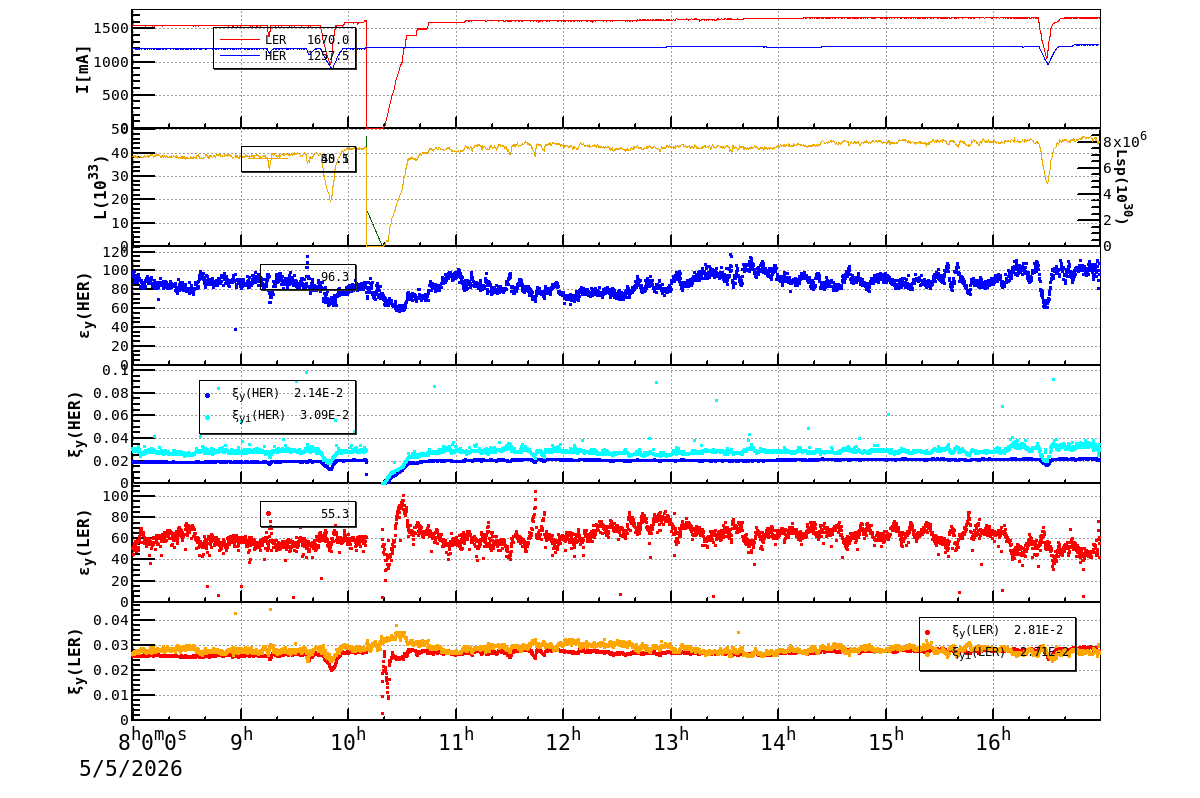Click the 500 tick on I[mA] axis
This screenshot has height=798, width=1200.
pyautogui.click(x=115, y=96)
